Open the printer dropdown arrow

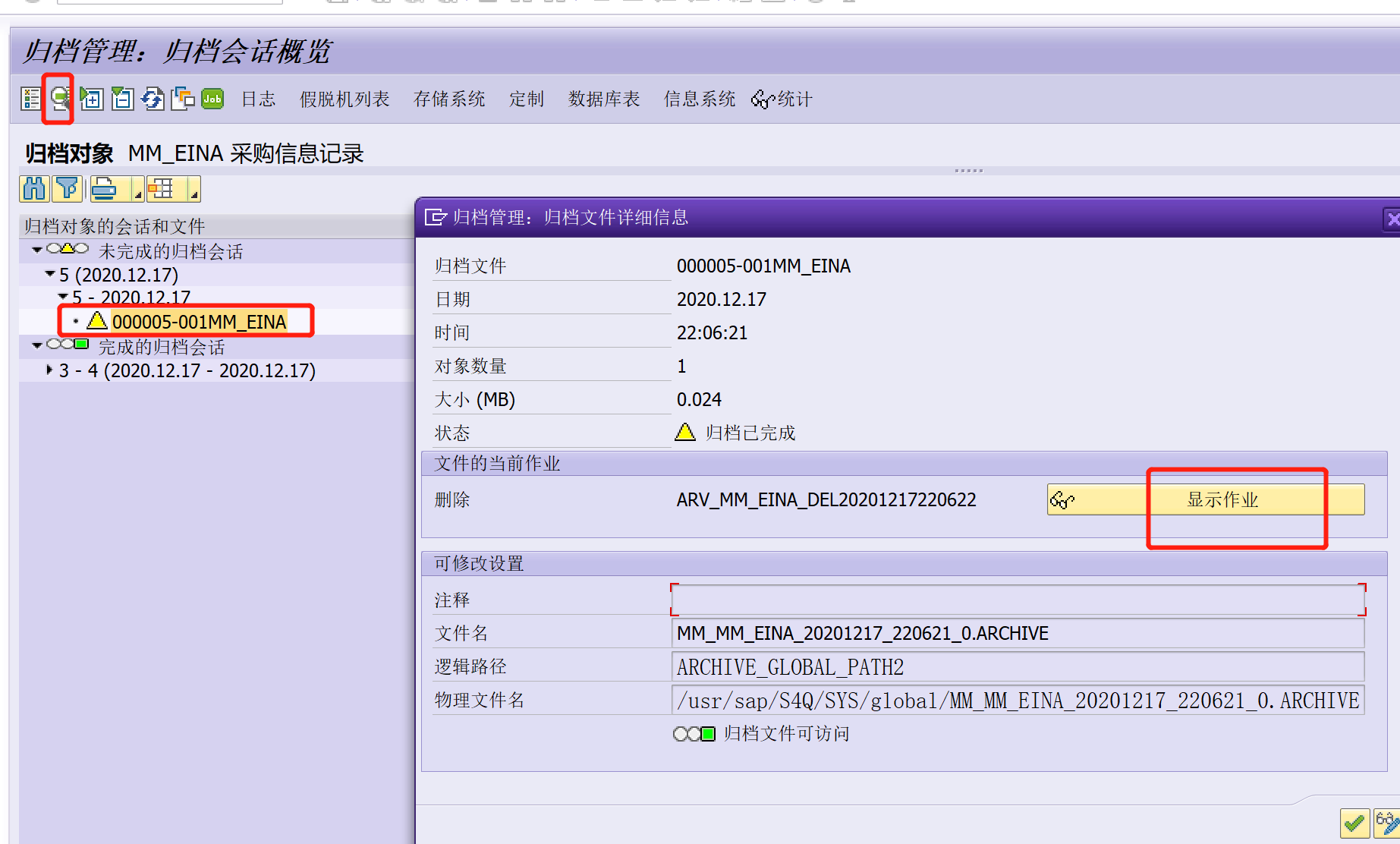[137, 194]
